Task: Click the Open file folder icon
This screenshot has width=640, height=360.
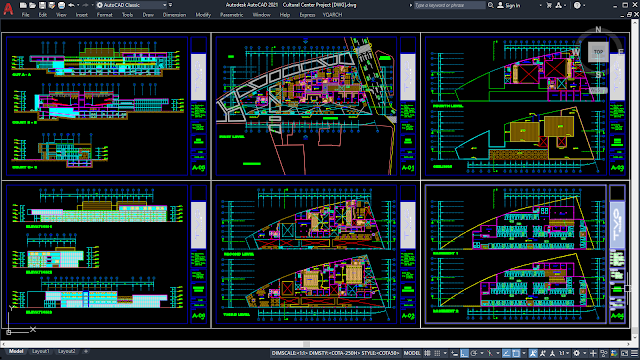Action: point(33,5)
